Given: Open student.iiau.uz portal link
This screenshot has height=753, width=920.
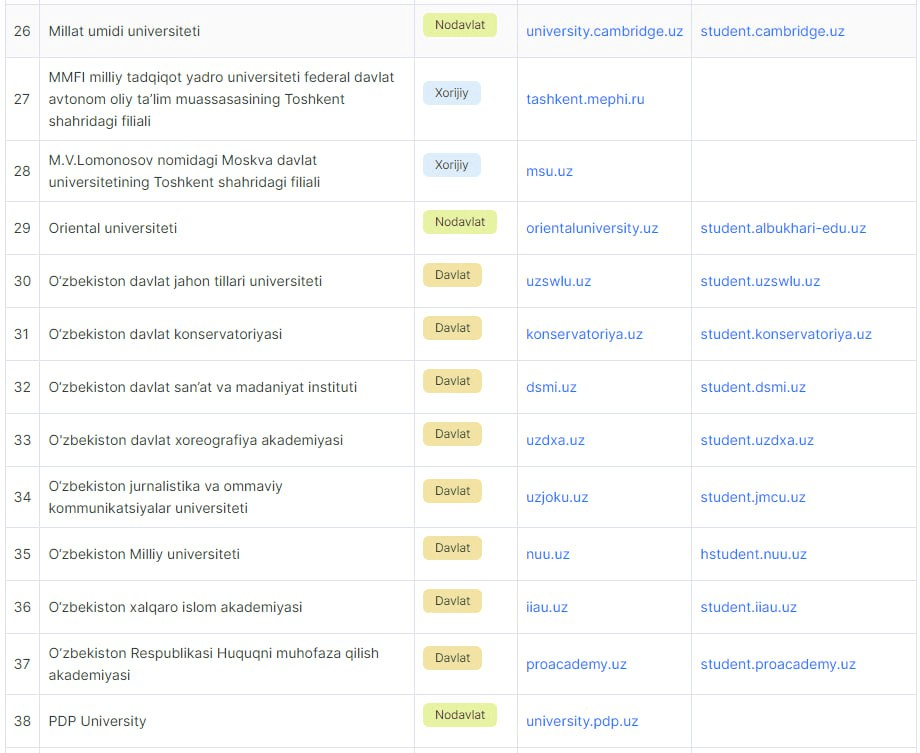Looking at the screenshot, I should click(x=749, y=607).
